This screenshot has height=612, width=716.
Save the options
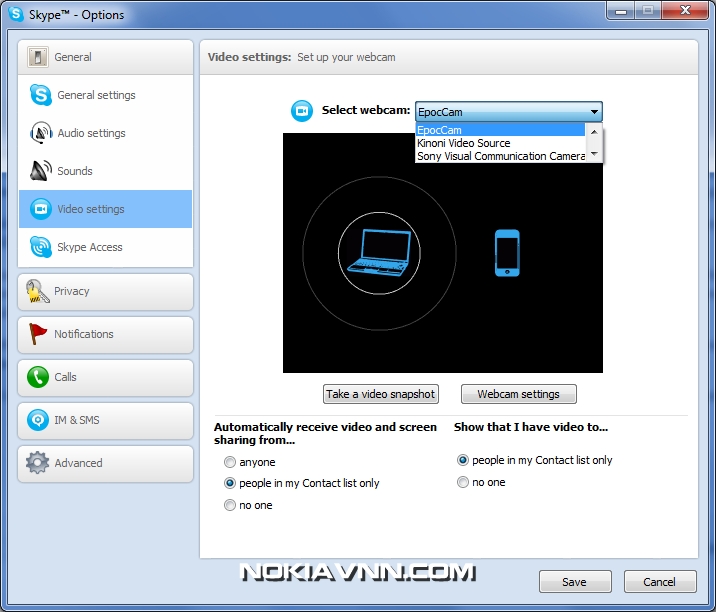575,582
